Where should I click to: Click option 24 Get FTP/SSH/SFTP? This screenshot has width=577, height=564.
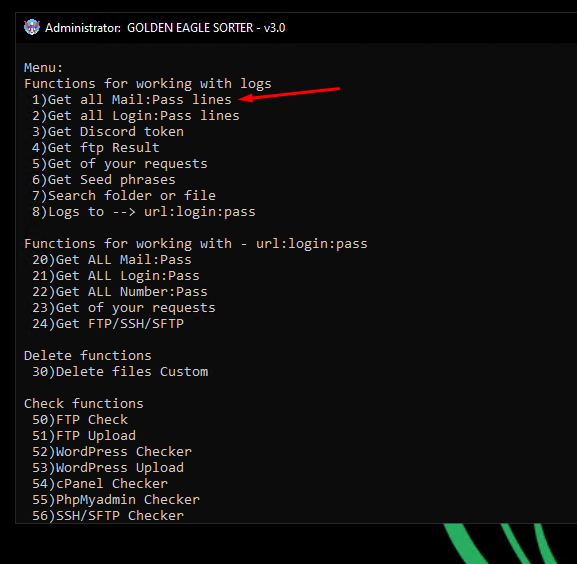[108, 324]
